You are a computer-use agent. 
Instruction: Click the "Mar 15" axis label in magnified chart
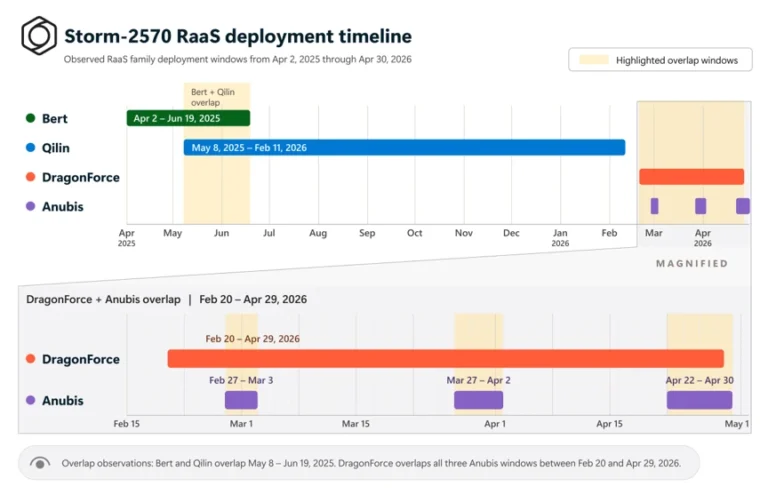click(x=356, y=424)
